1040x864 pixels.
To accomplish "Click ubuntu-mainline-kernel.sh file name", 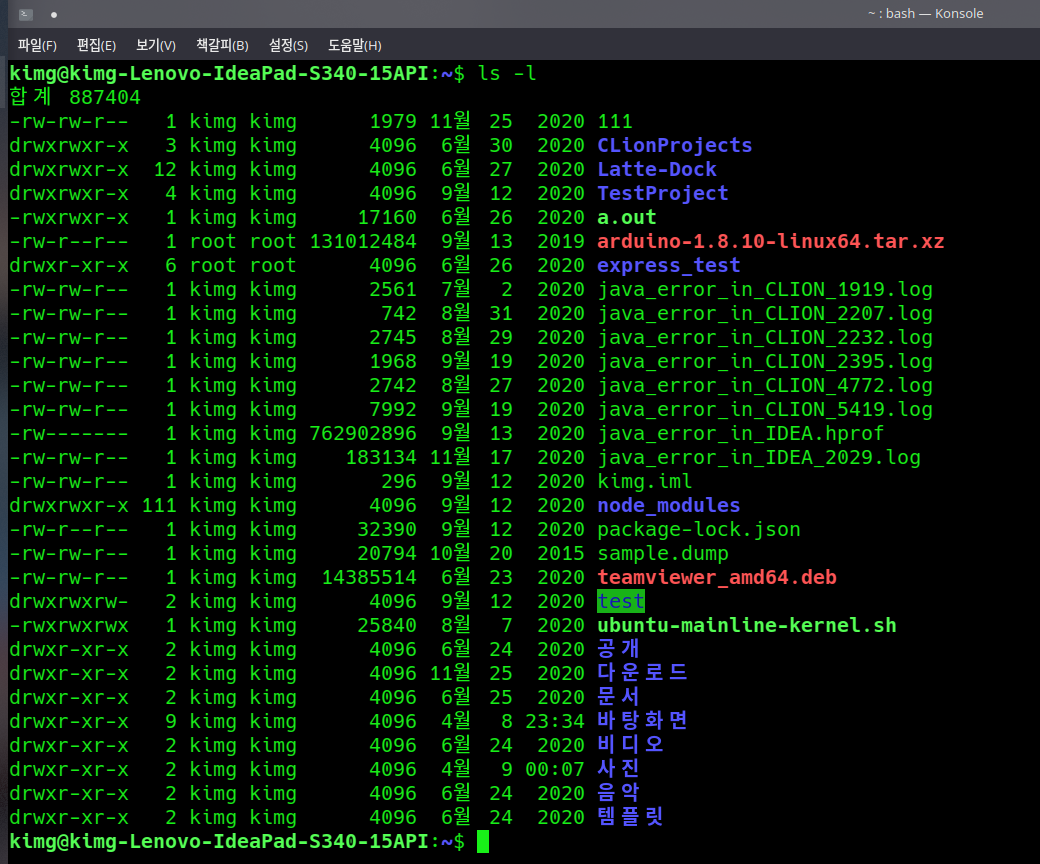I will point(747,625).
